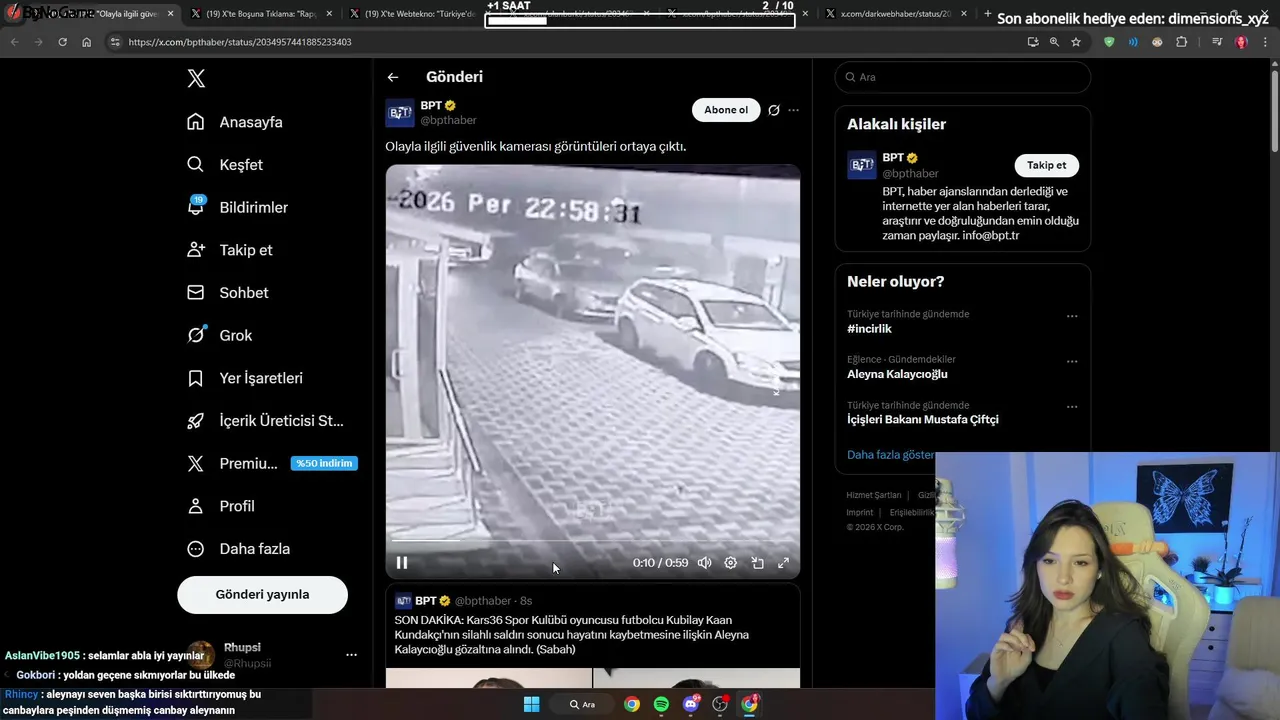Open video in picture-in-picture
This screenshot has width=1280, height=720.
[757, 563]
